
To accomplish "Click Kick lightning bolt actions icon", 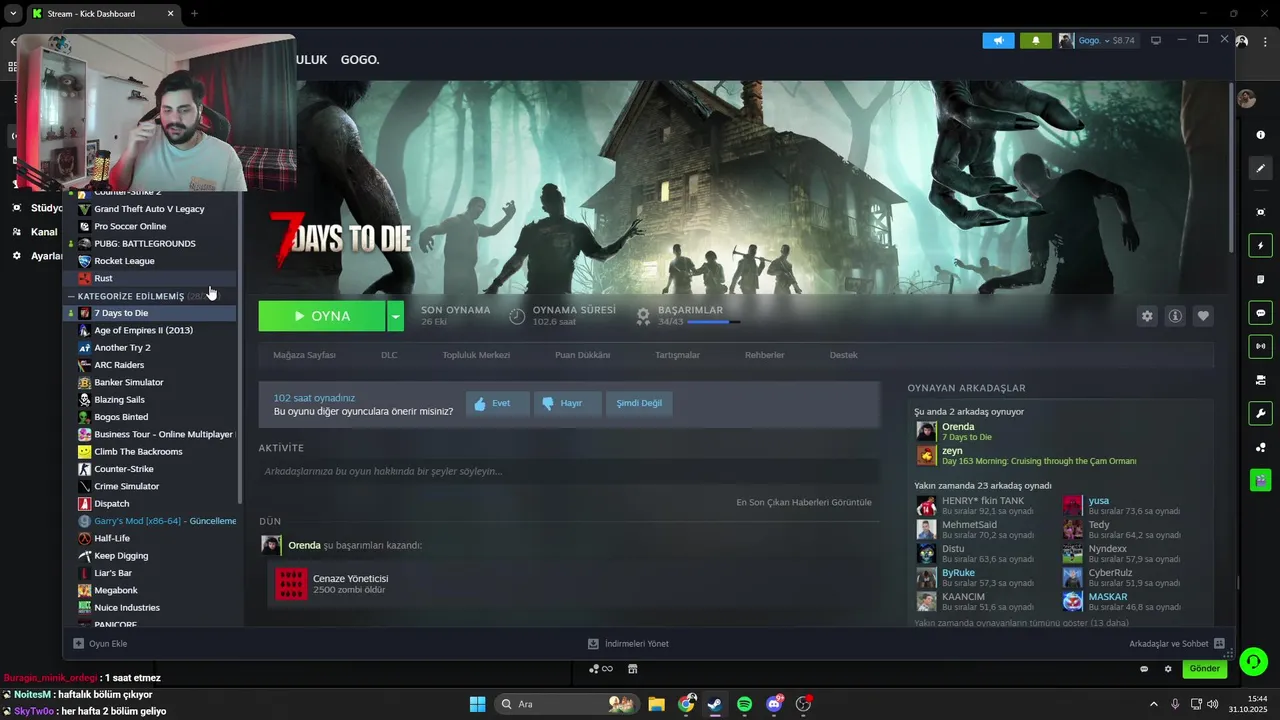I will (x=1260, y=245).
